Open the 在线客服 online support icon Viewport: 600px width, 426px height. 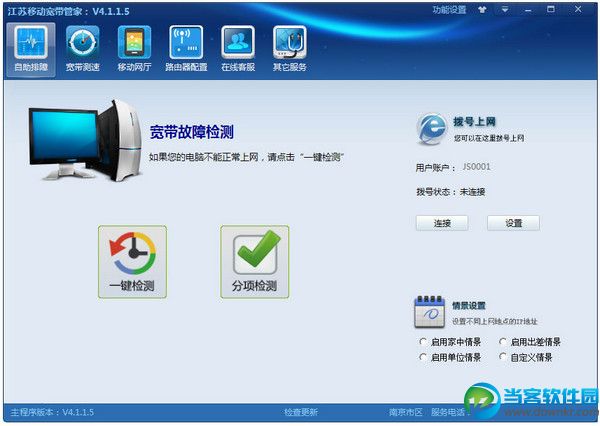point(238,50)
